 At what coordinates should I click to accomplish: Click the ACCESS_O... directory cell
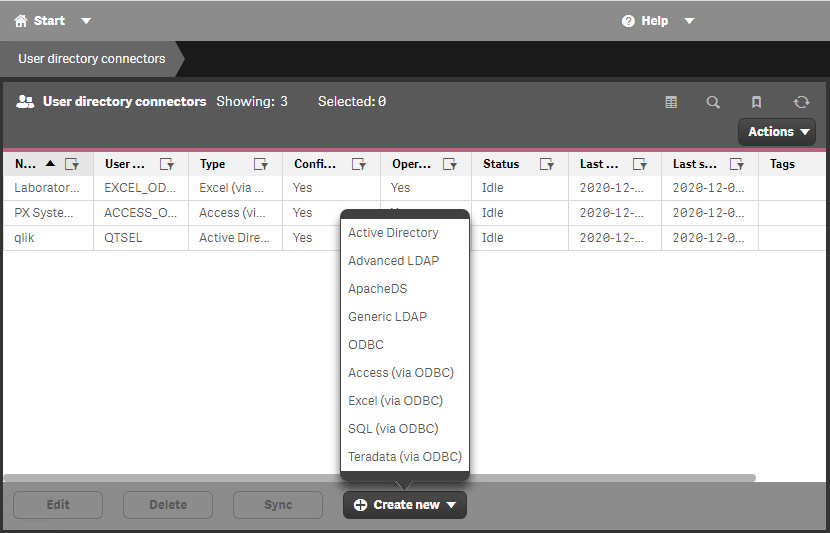coord(140,213)
